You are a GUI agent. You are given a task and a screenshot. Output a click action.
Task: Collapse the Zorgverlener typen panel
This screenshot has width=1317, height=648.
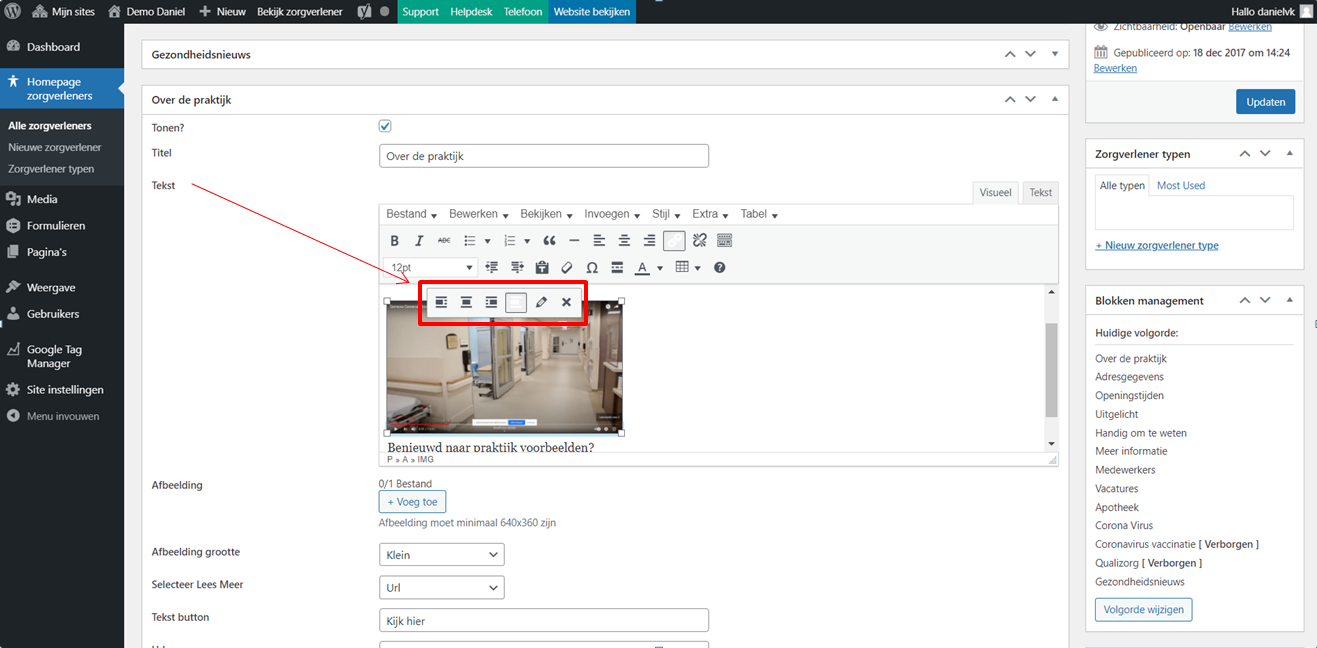point(1290,154)
